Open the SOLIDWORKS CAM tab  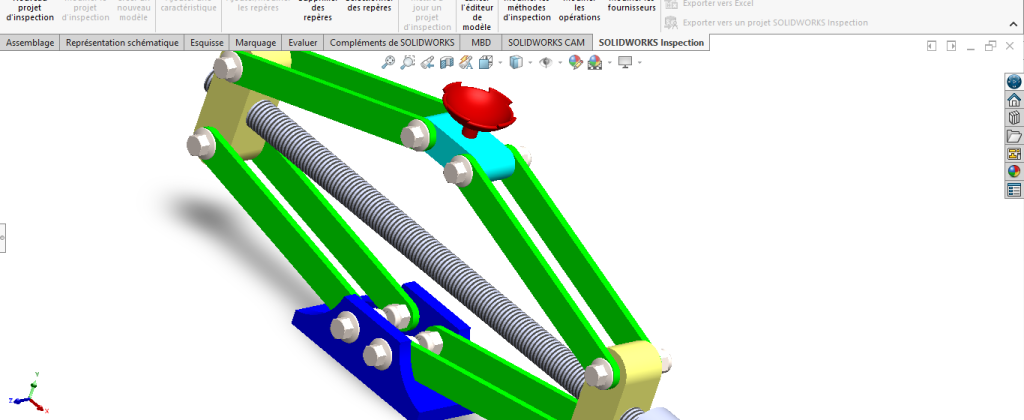547,42
